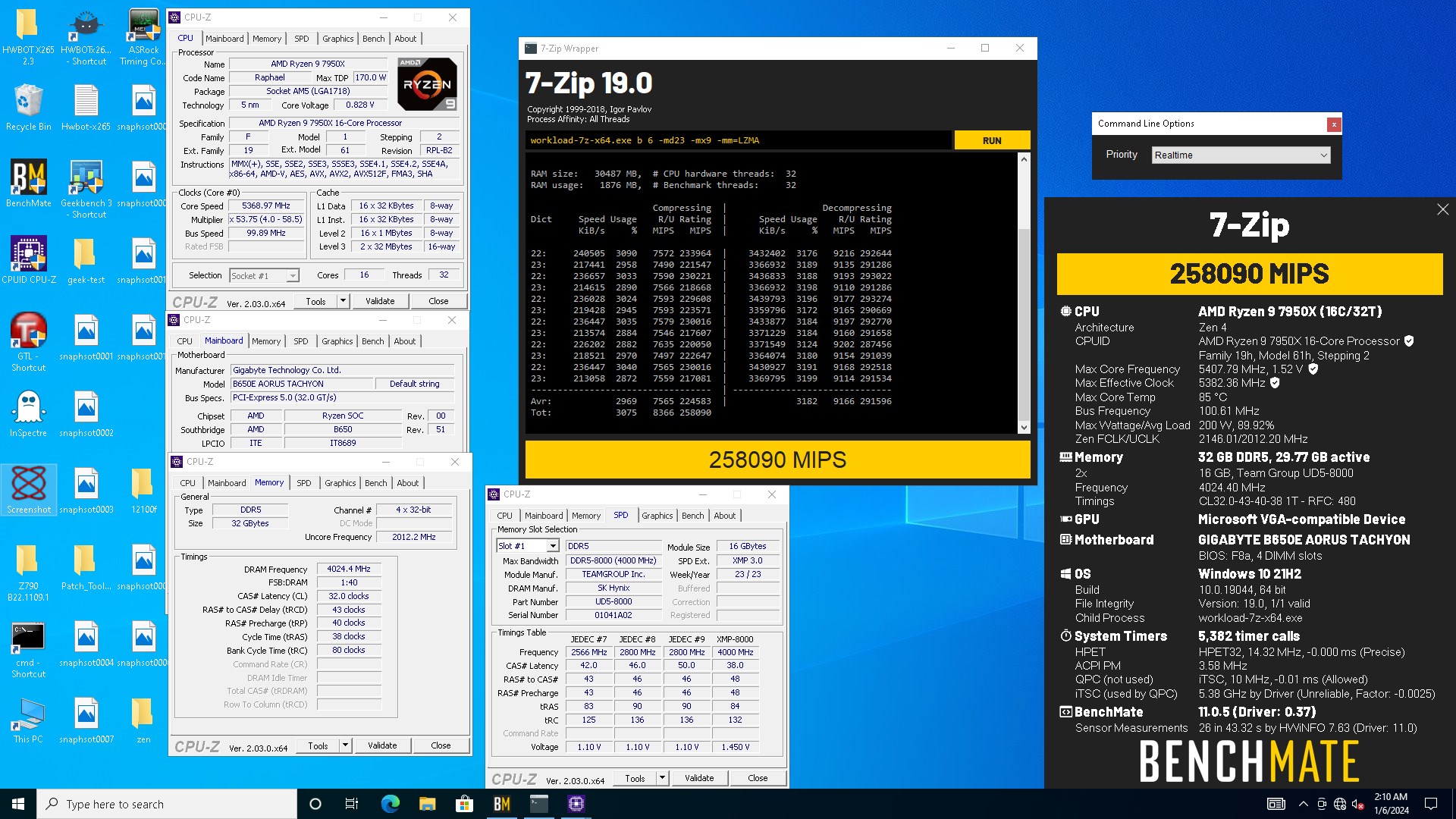This screenshot has height=819, width=1456.
Task: Expand Tools dropdown arrow in CPU tab window
Action: click(343, 301)
